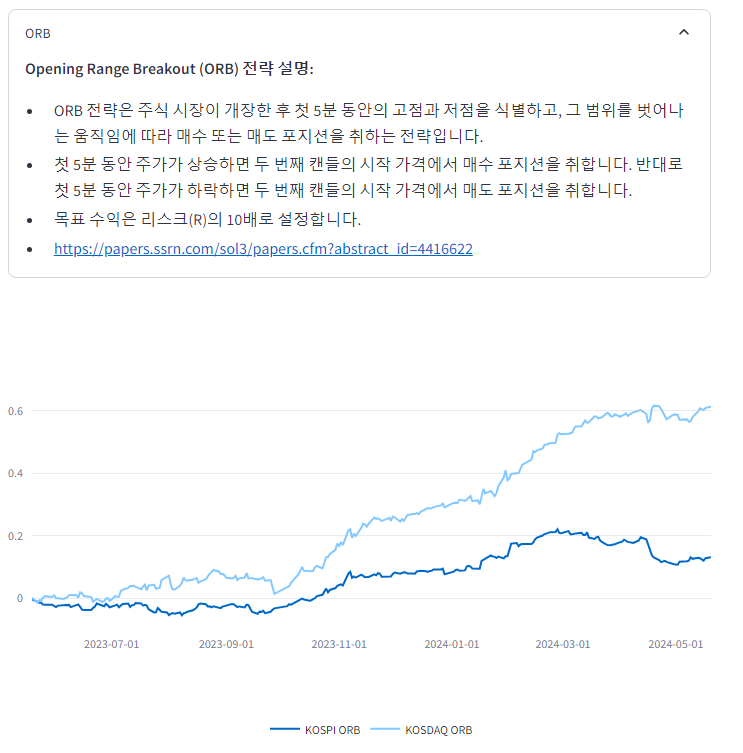Click the 0.2 y-axis tick label

pos(15,536)
